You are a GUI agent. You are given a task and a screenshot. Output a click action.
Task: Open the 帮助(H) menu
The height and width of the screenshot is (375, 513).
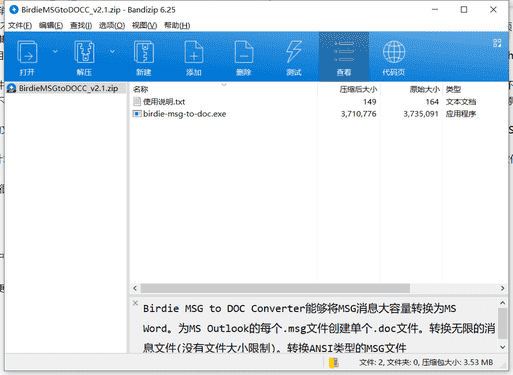click(x=177, y=25)
